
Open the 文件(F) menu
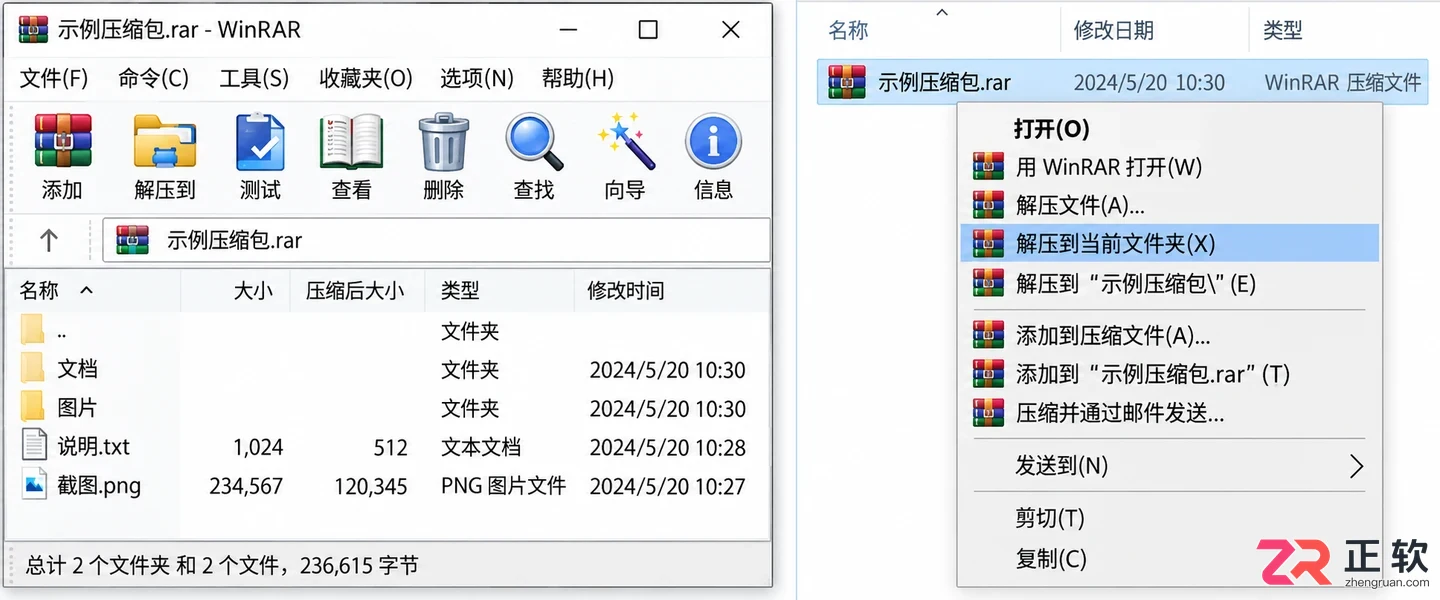click(55, 78)
